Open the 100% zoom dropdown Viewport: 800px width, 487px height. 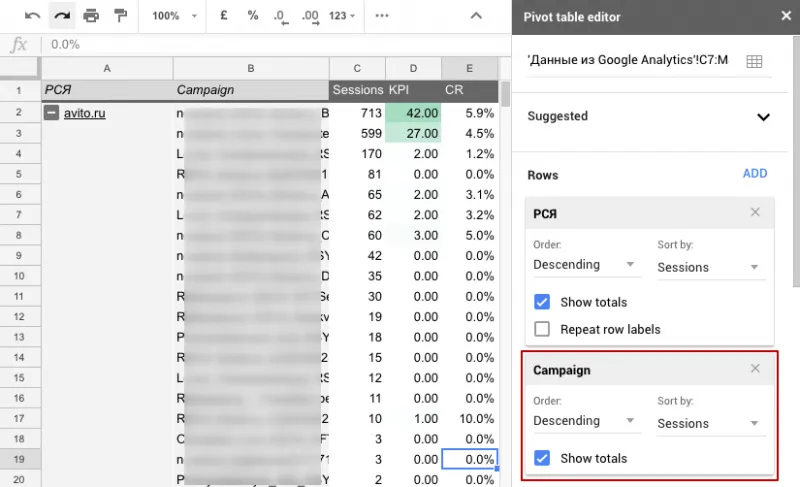pyautogui.click(x=174, y=16)
